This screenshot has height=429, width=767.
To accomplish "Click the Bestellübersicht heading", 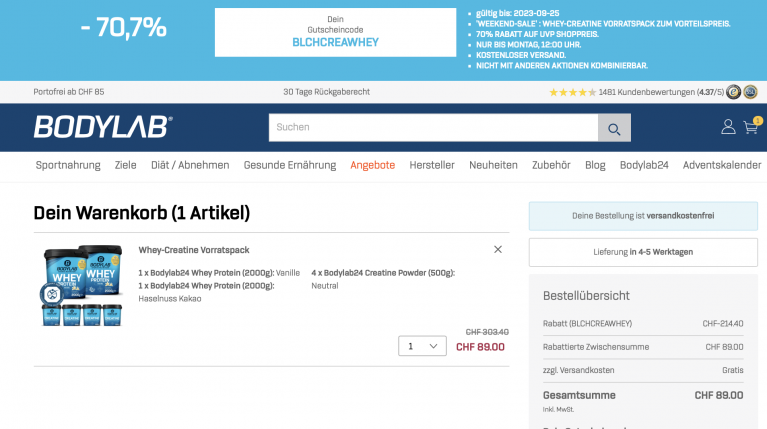I will (x=586, y=296).
